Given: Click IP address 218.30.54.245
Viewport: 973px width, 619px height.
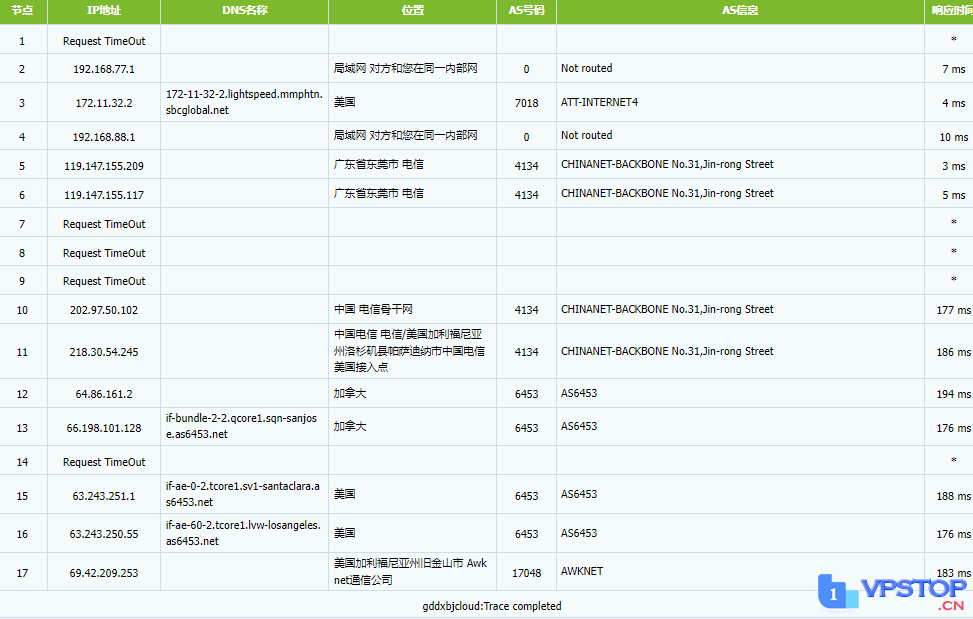Looking at the screenshot, I should point(103,352).
